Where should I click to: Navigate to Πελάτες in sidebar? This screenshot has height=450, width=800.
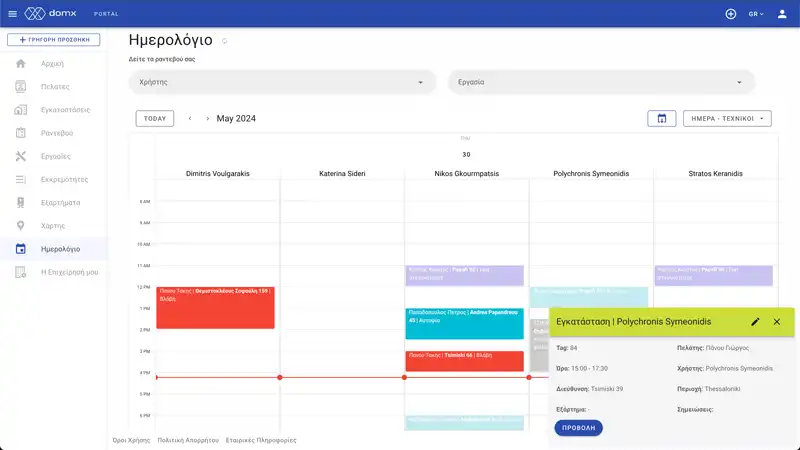[x=55, y=86]
